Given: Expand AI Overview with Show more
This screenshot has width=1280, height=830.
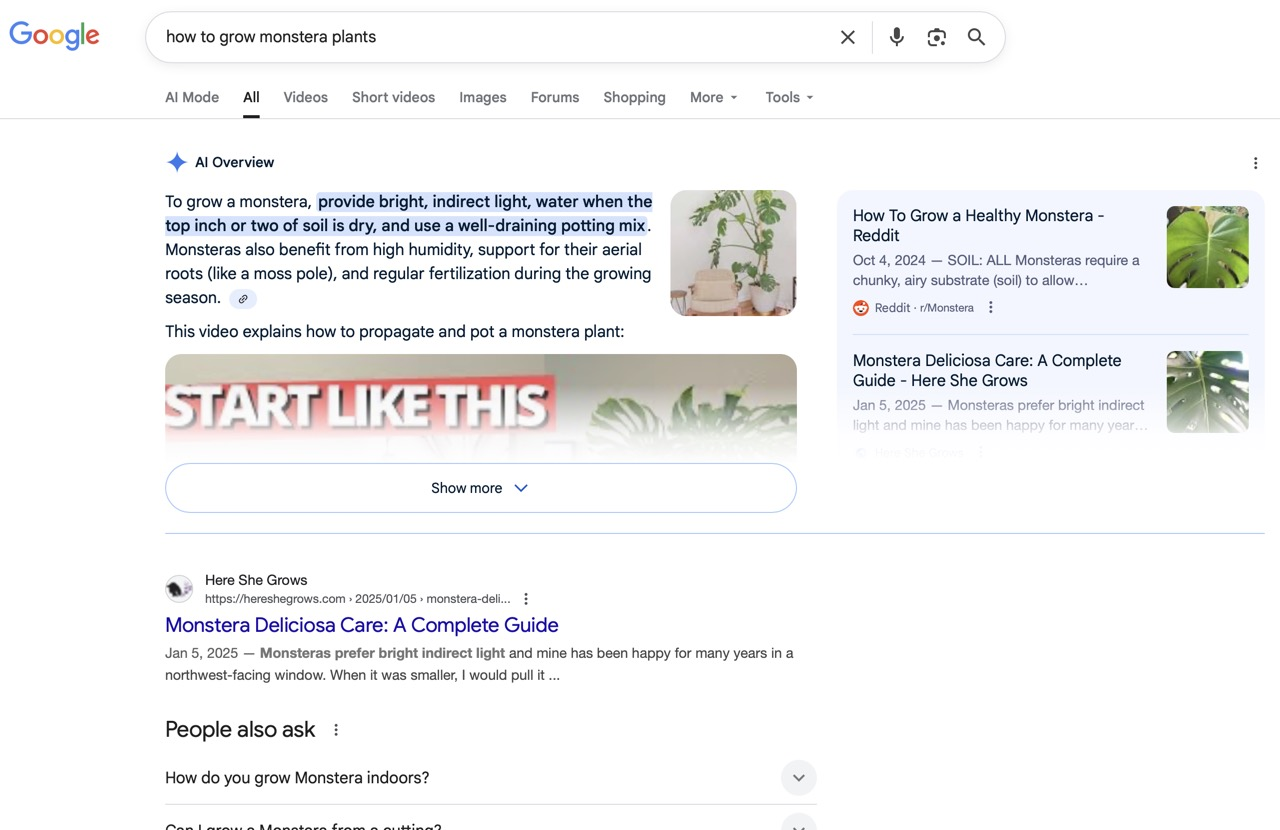Looking at the screenshot, I should [x=480, y=488].
